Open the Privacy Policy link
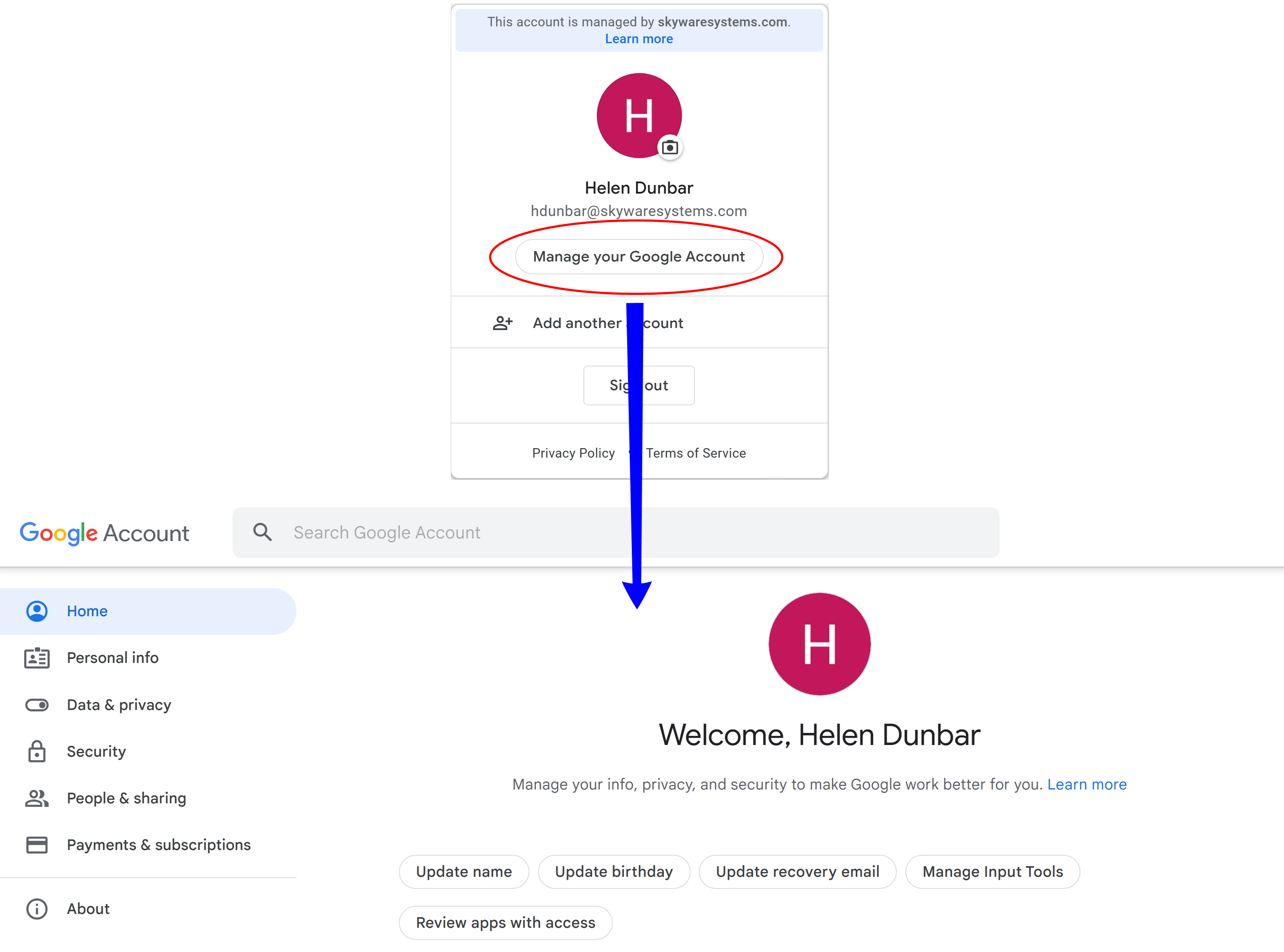The image size is (1284, 952). tap(573, 453)
